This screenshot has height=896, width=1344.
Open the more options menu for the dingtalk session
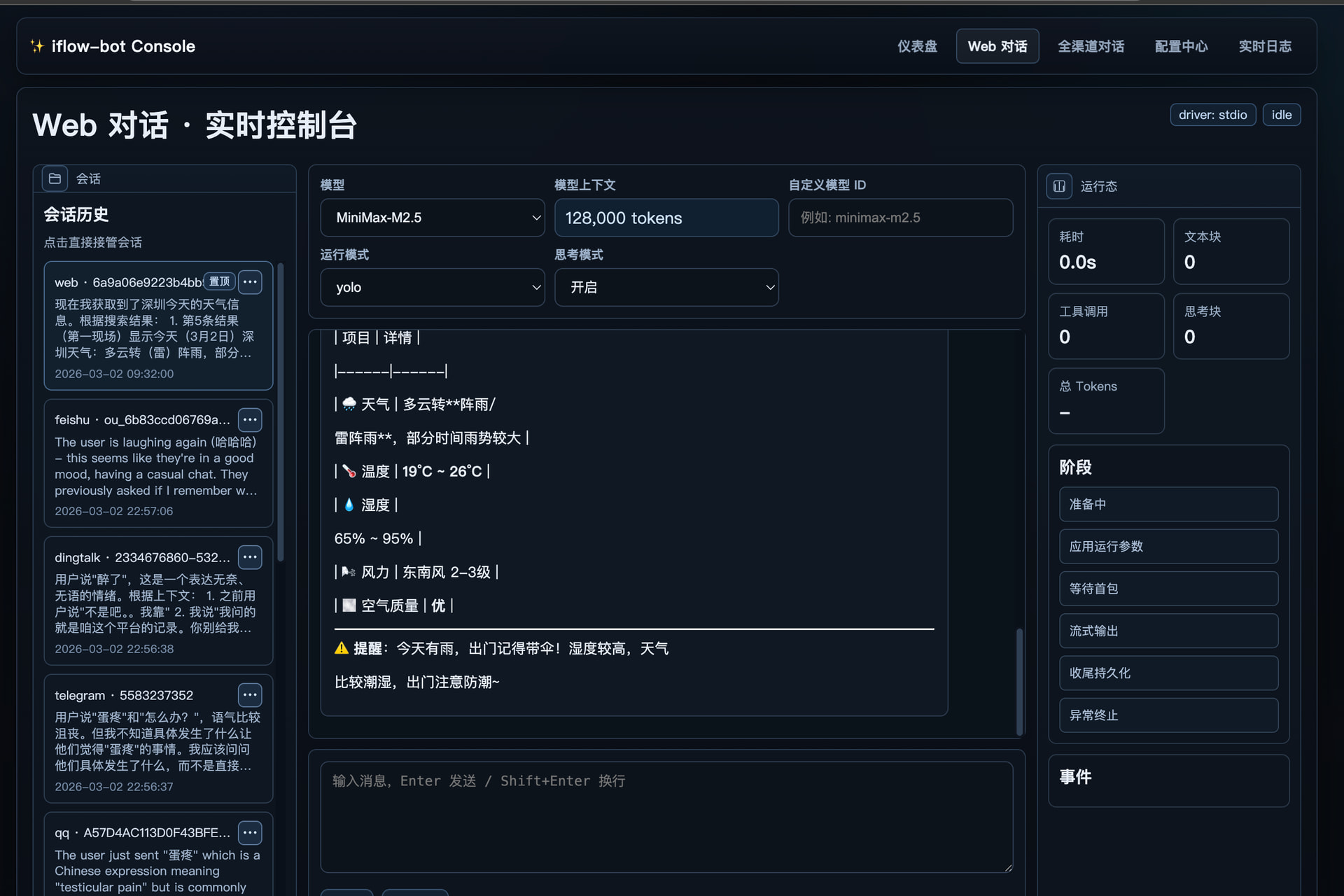pos(250,557)
